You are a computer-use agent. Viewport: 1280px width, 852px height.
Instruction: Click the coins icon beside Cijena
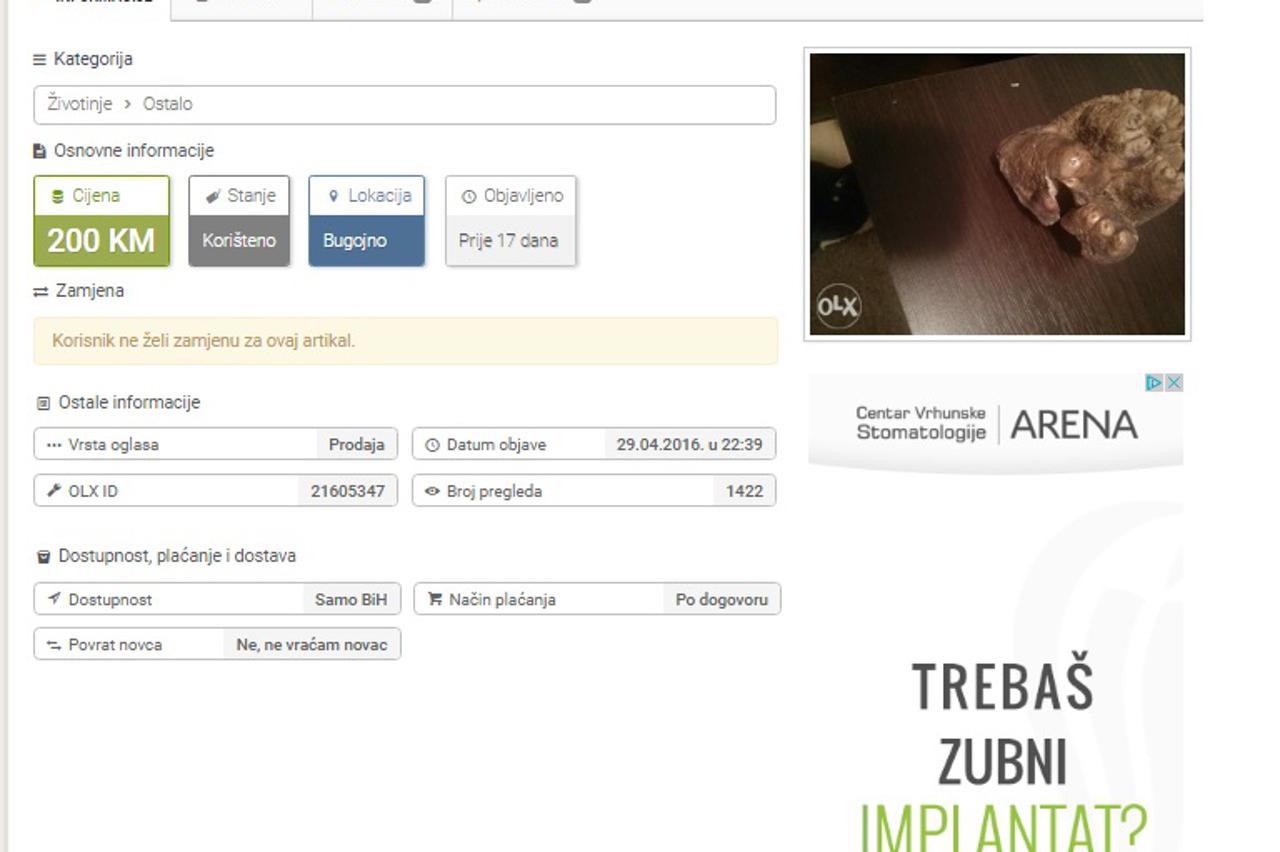[59, 196]
